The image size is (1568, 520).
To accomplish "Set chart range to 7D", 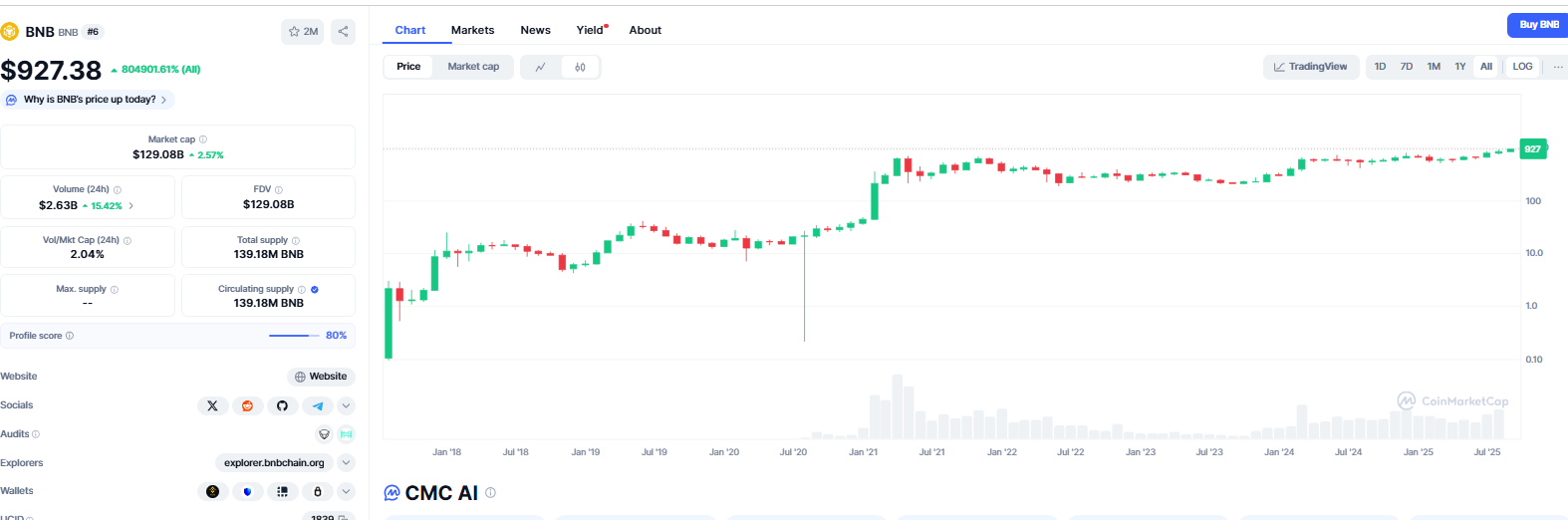I will tap(1407, 67).
